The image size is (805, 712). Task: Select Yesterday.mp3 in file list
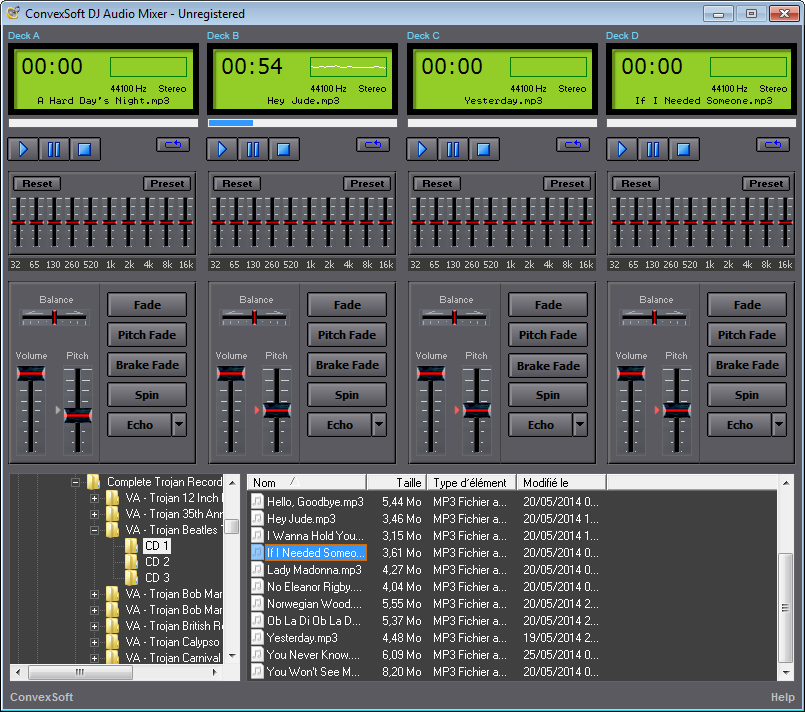tap(302, 638)
